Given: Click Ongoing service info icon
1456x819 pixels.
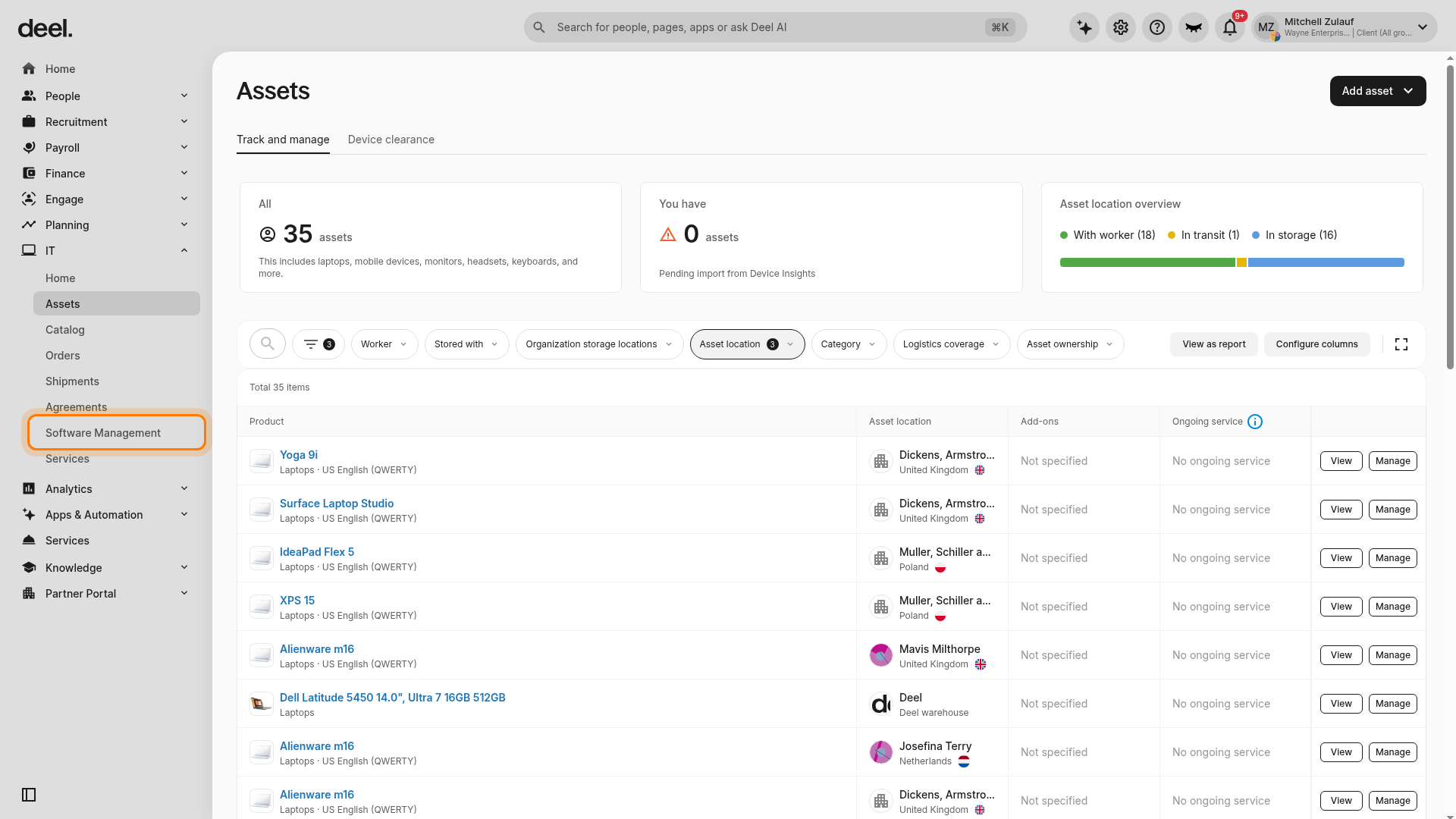Looking at the screenshot, I should [x=1255, y=422].
